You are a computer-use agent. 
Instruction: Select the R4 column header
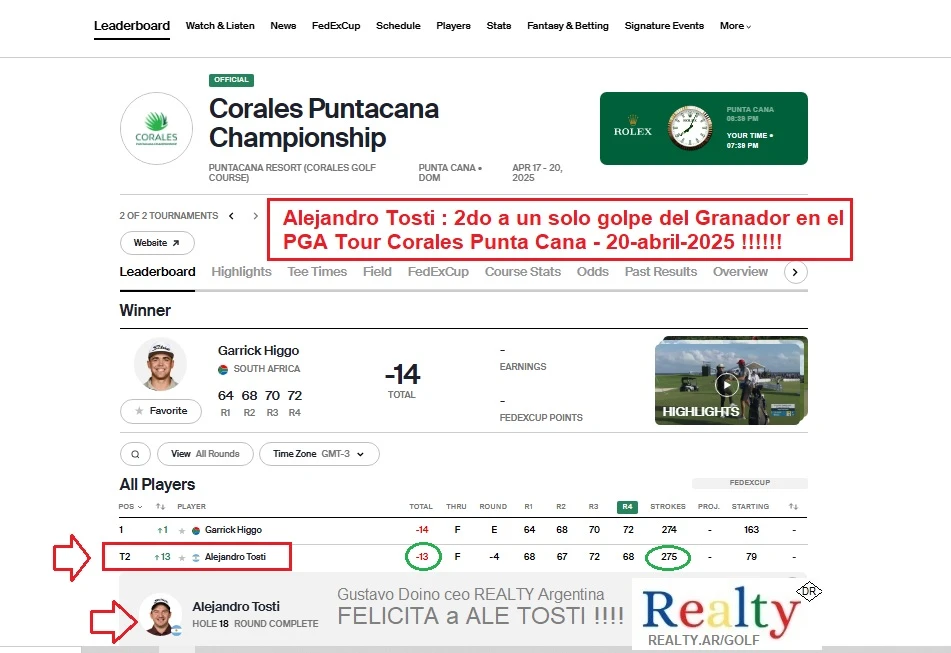click(627, 507)
